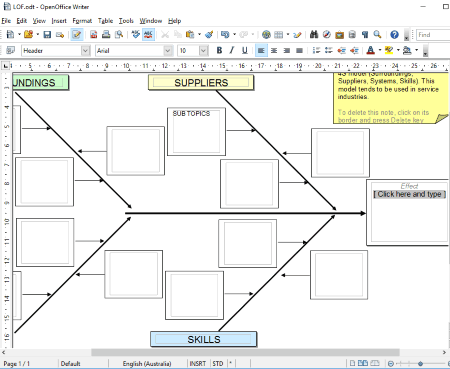Image resolution: width=450 pixels, height=369 pixels.
Task: Click the English (Australia) language status
Action: point(147,363)
